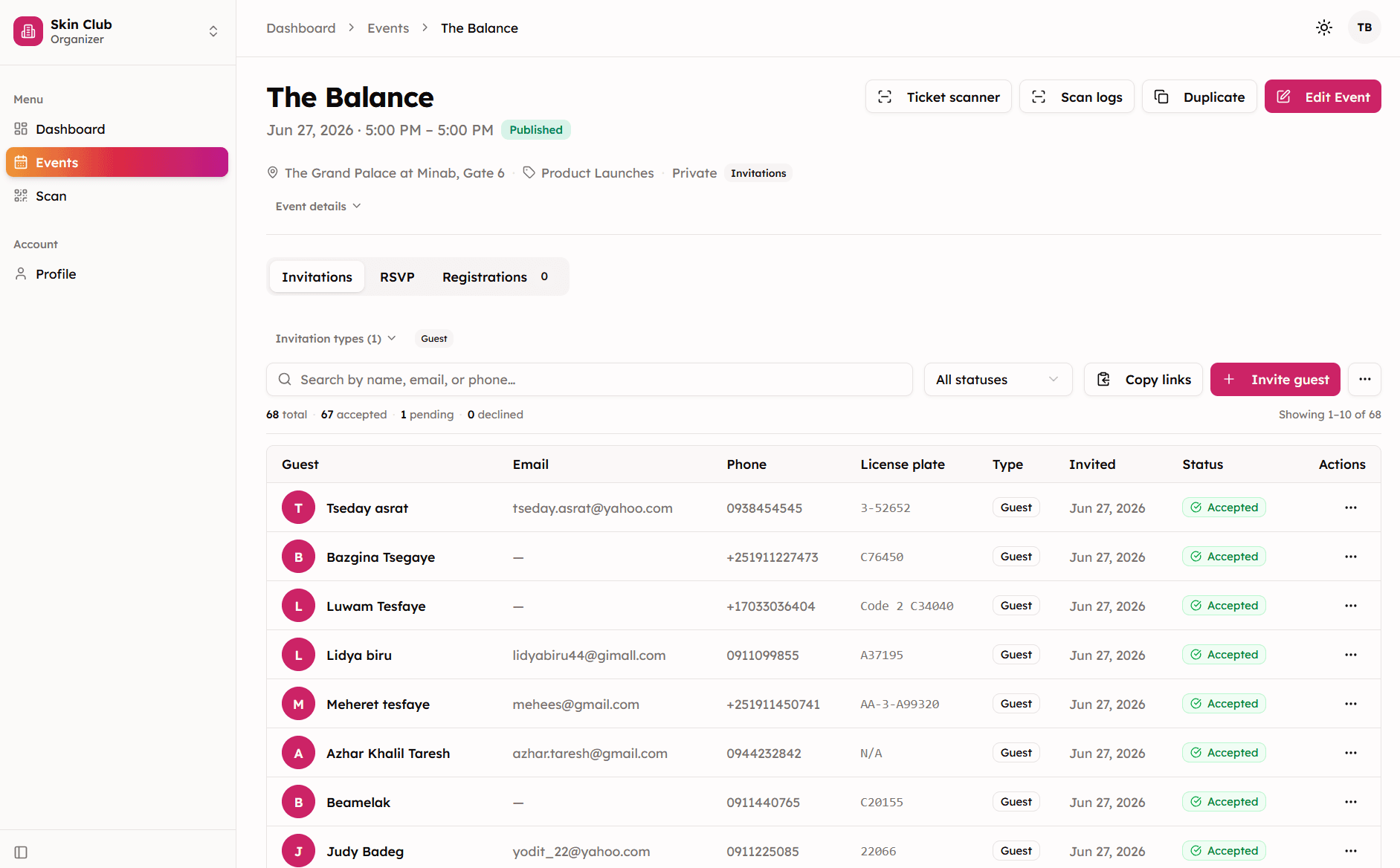The height and width of the screenshot is (868, 1400).
Task: Open actions menu for Tseday asrat
Action: click(1351, 508)
